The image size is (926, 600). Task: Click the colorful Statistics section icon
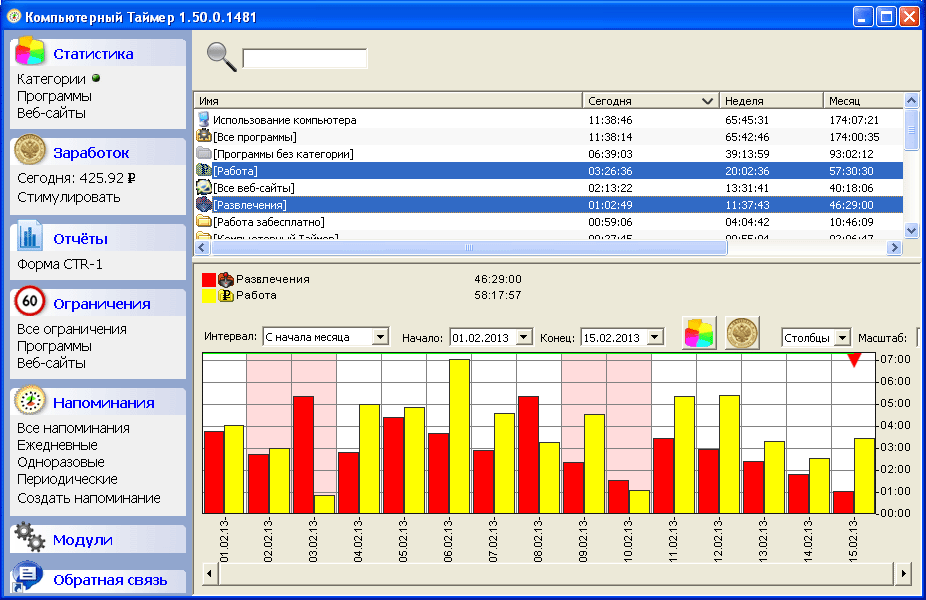point(30,52)
